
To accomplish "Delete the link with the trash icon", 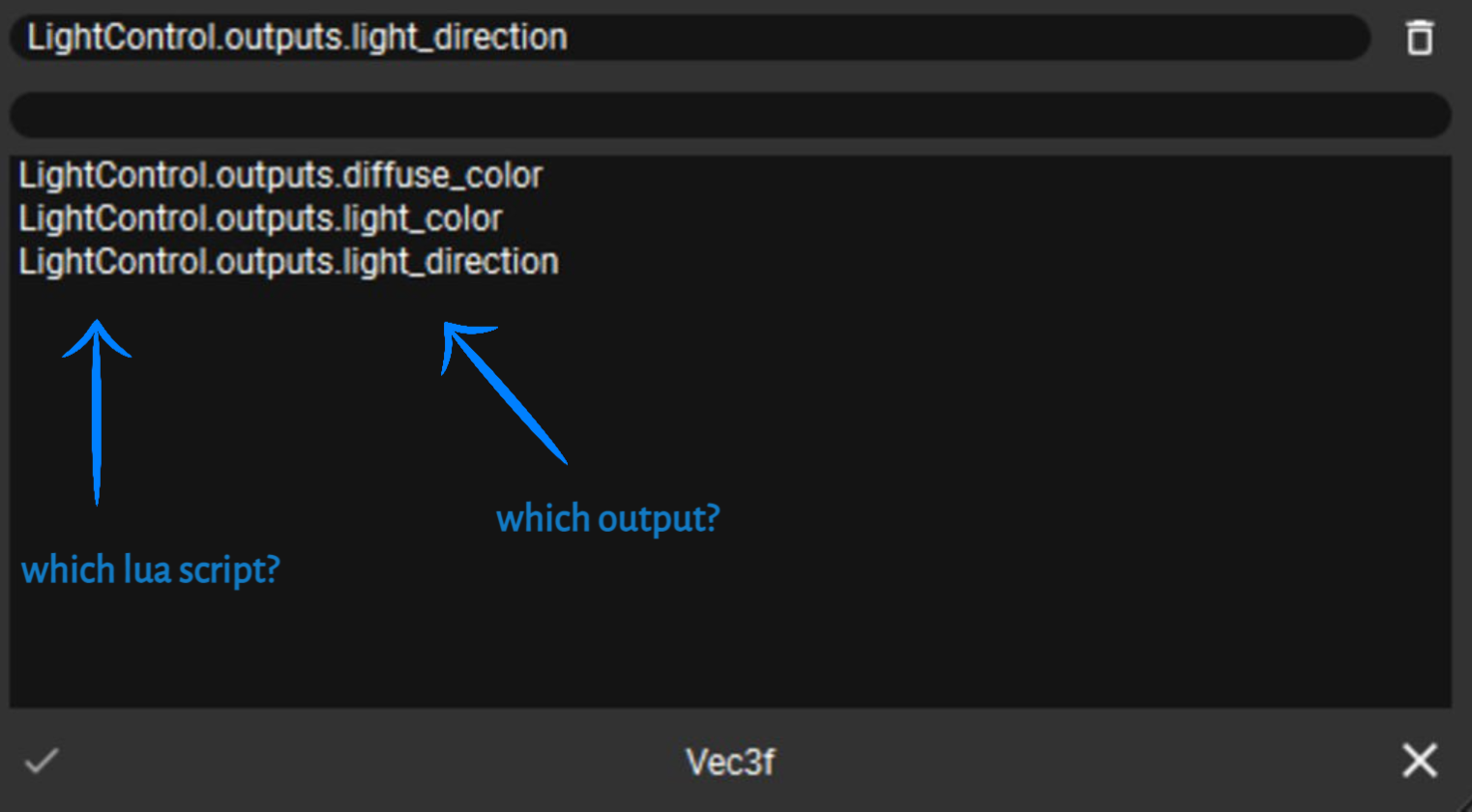I will 1419,39.
